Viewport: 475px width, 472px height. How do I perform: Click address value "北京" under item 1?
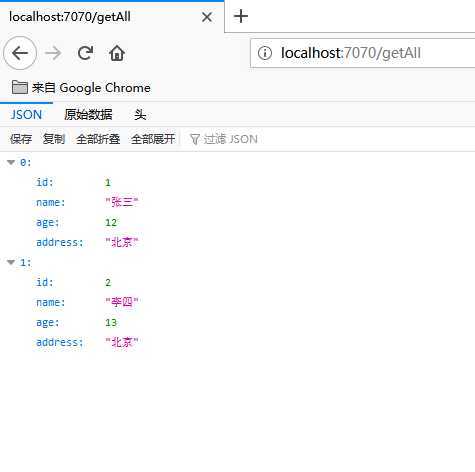click(x=122, y=342)
